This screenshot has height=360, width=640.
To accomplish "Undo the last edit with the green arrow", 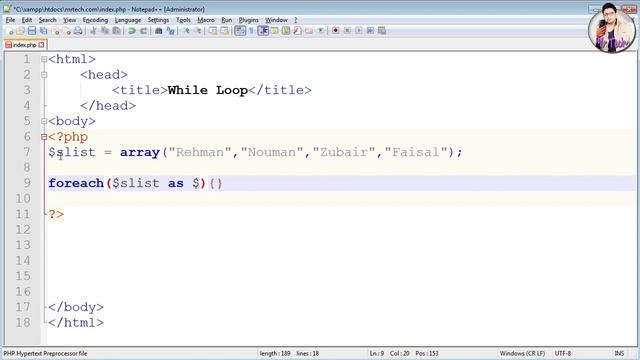I will [x=132, y=31].
